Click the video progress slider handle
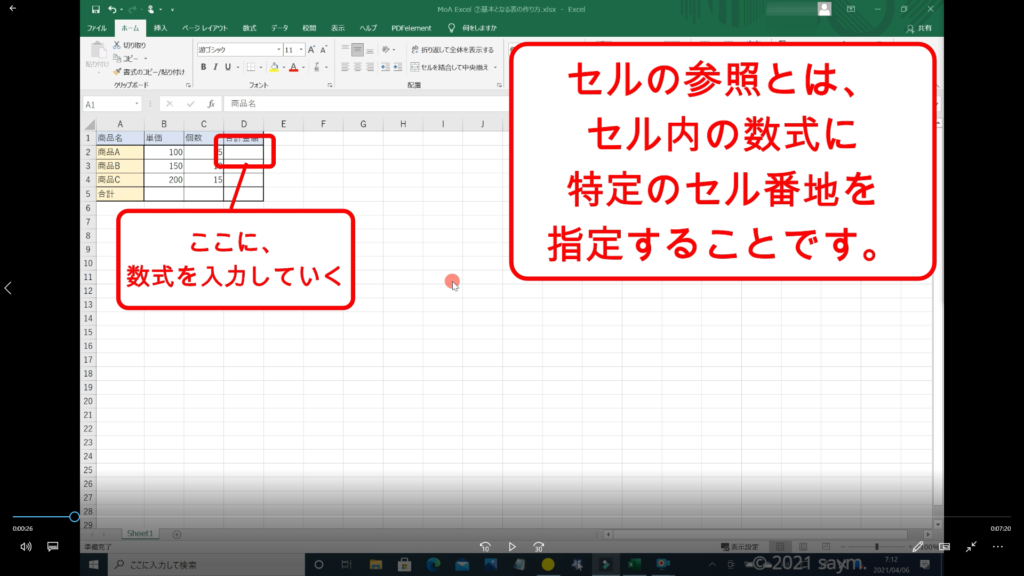 [74, 517]
